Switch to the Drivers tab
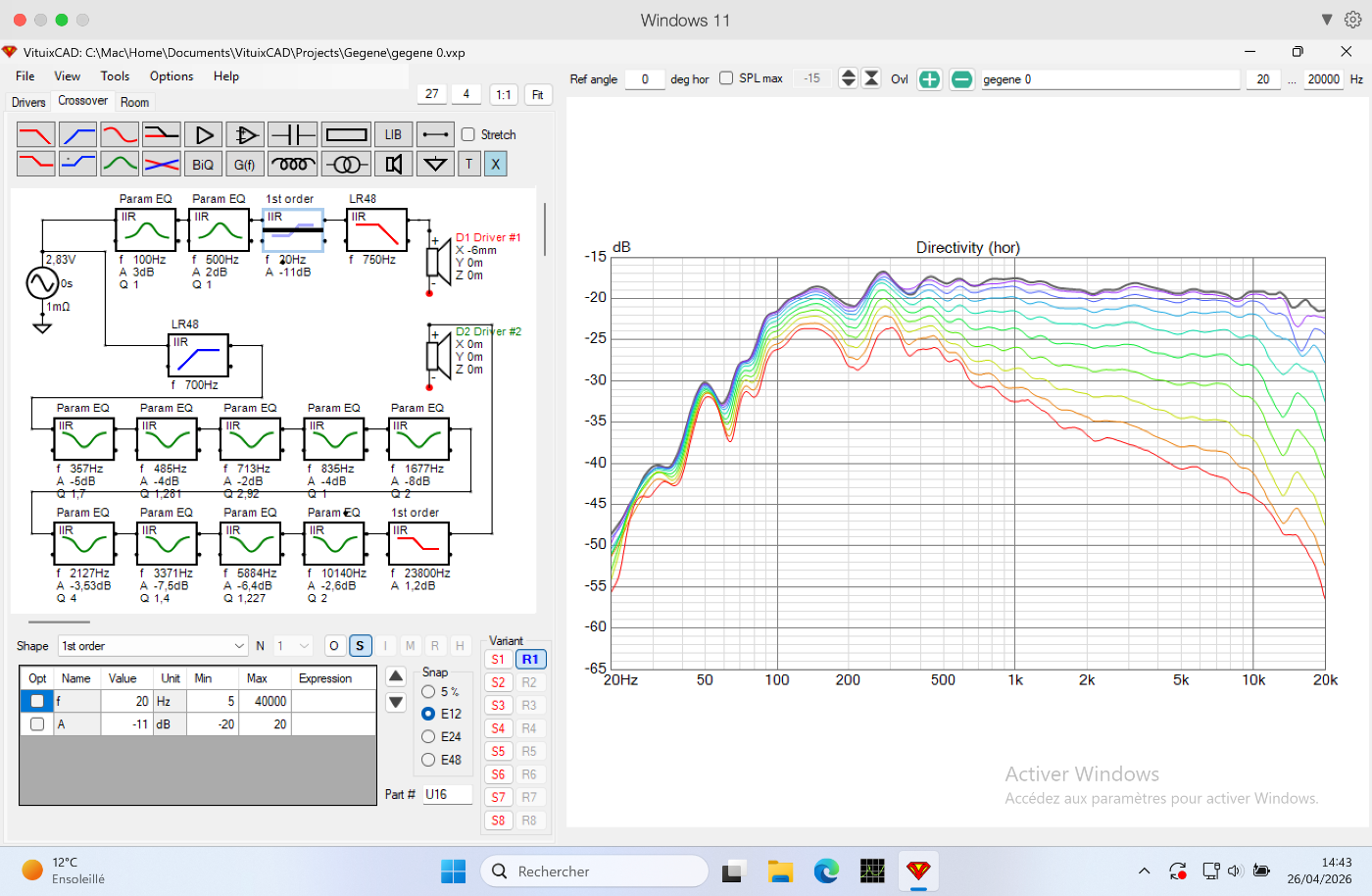This screenshot has height=896, width=1372. 28,102
